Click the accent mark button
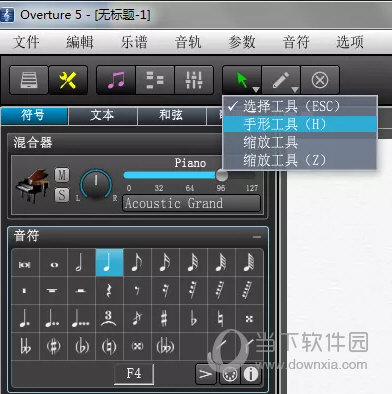Viewport: 392px width, 394px height. [x=206, y=374]
